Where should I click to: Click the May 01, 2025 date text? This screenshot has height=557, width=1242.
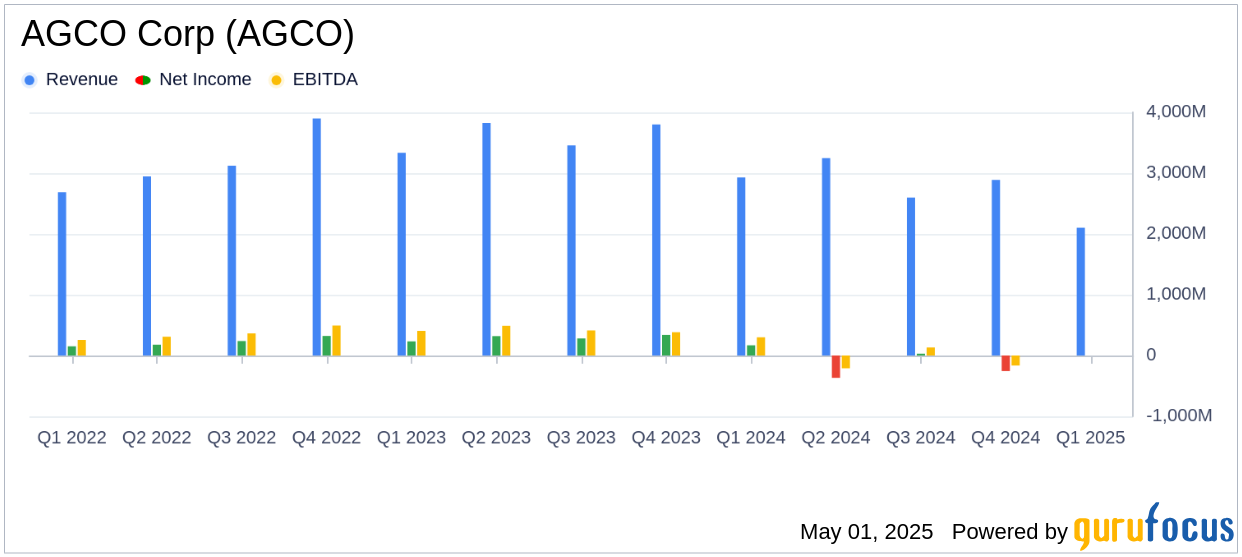point(866,532)
